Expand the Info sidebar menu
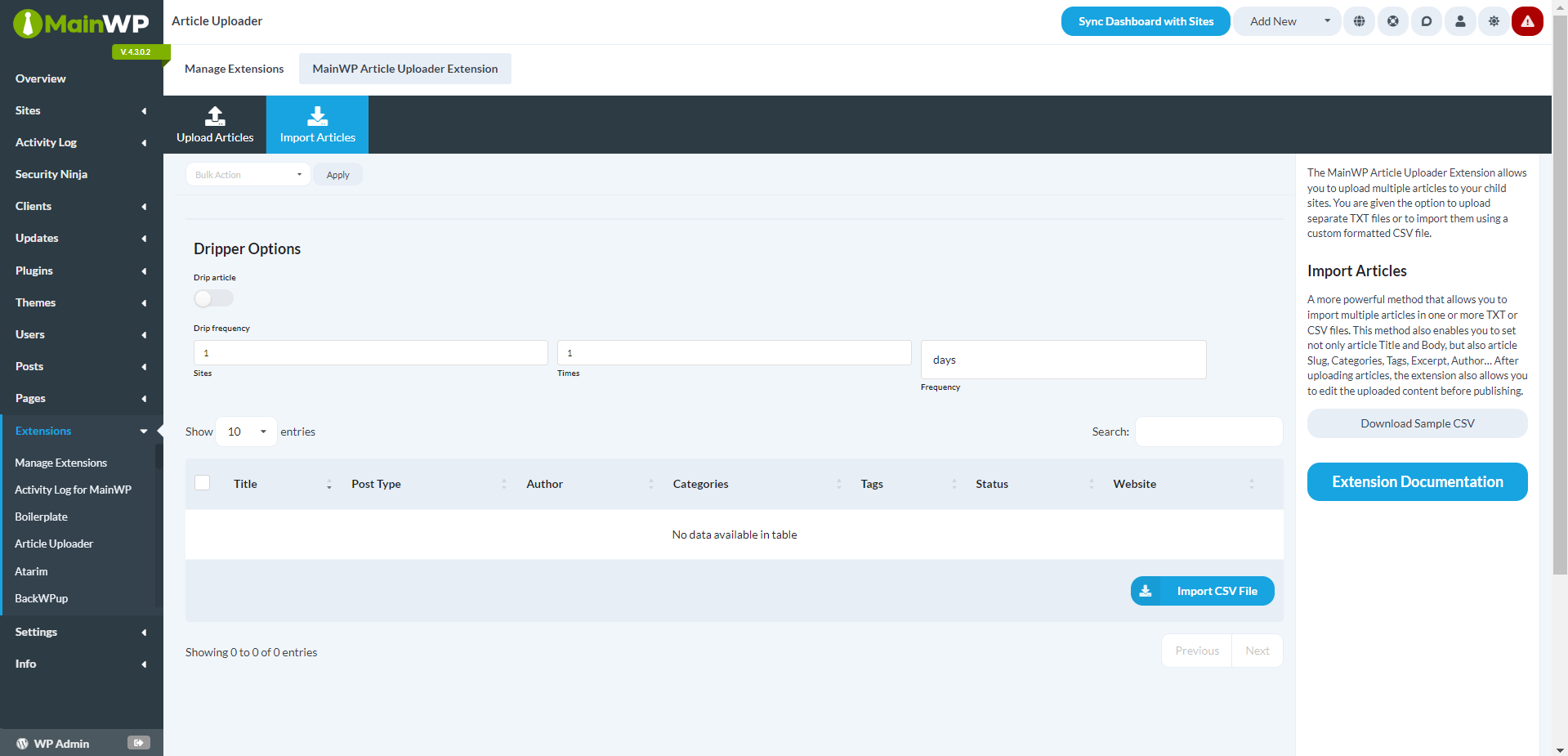Image resolution: width=1568 pixels, height=756 pixels. click(x=82, y=664)
